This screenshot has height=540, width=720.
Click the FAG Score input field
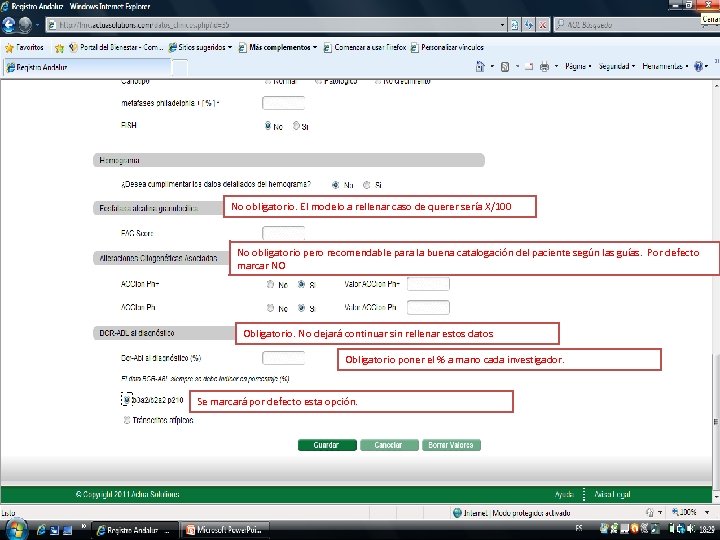(283, 233)
